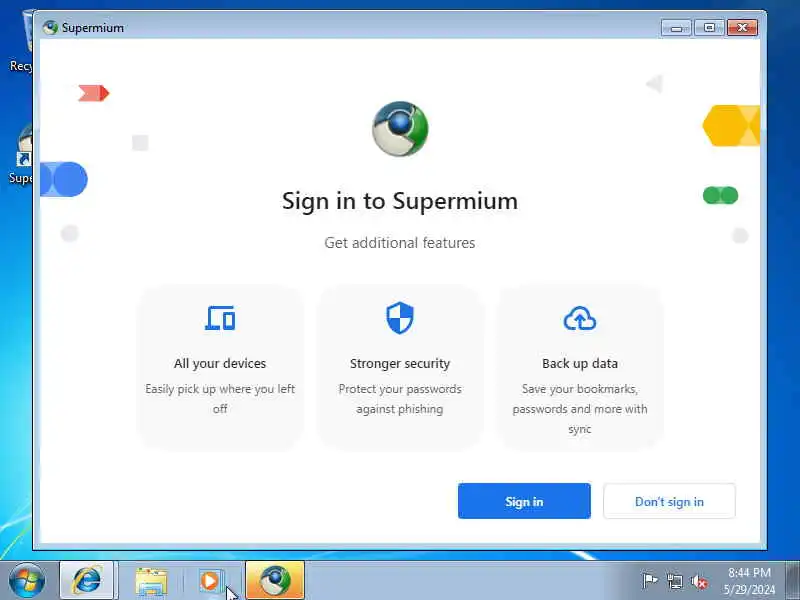This screenshot has width=800, height=600.
Task: Click the network tray icon
Action: tap(674, 581)
